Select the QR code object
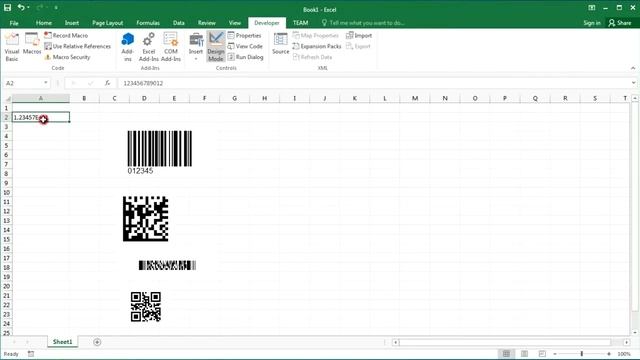Image resolution: width=640 pixels, height=360 pixels. coord(146,307)
